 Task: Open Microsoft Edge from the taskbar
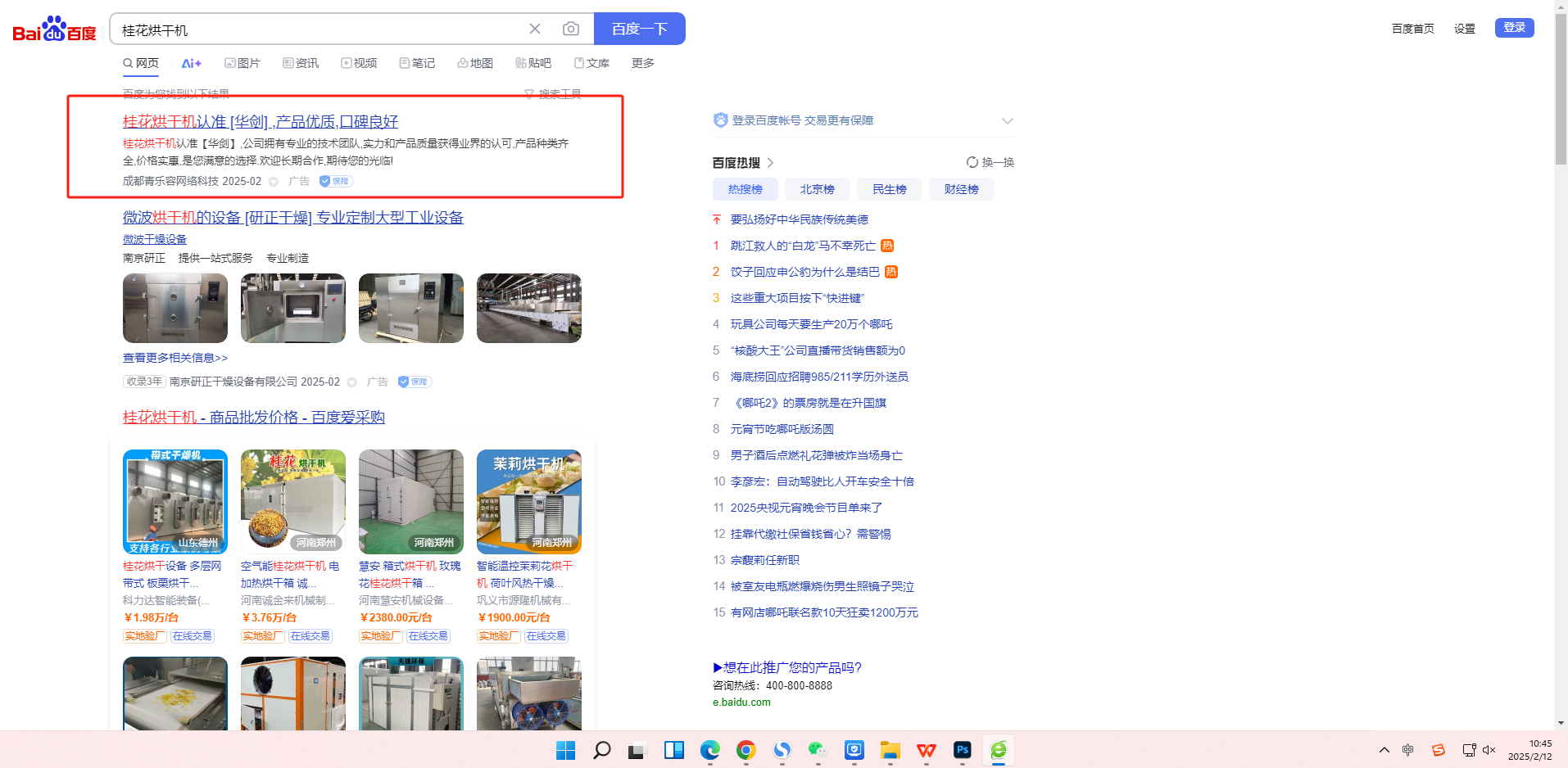point(709,750)
